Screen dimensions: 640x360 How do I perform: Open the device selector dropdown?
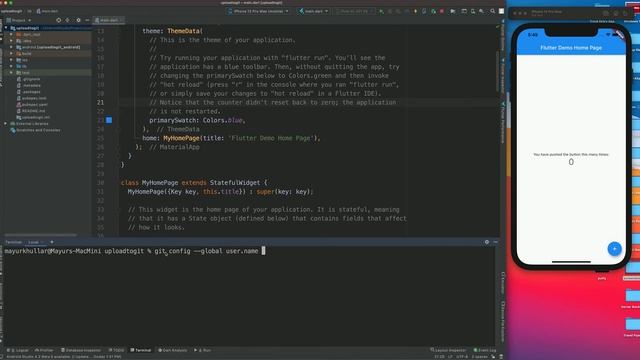pos(258,11)
